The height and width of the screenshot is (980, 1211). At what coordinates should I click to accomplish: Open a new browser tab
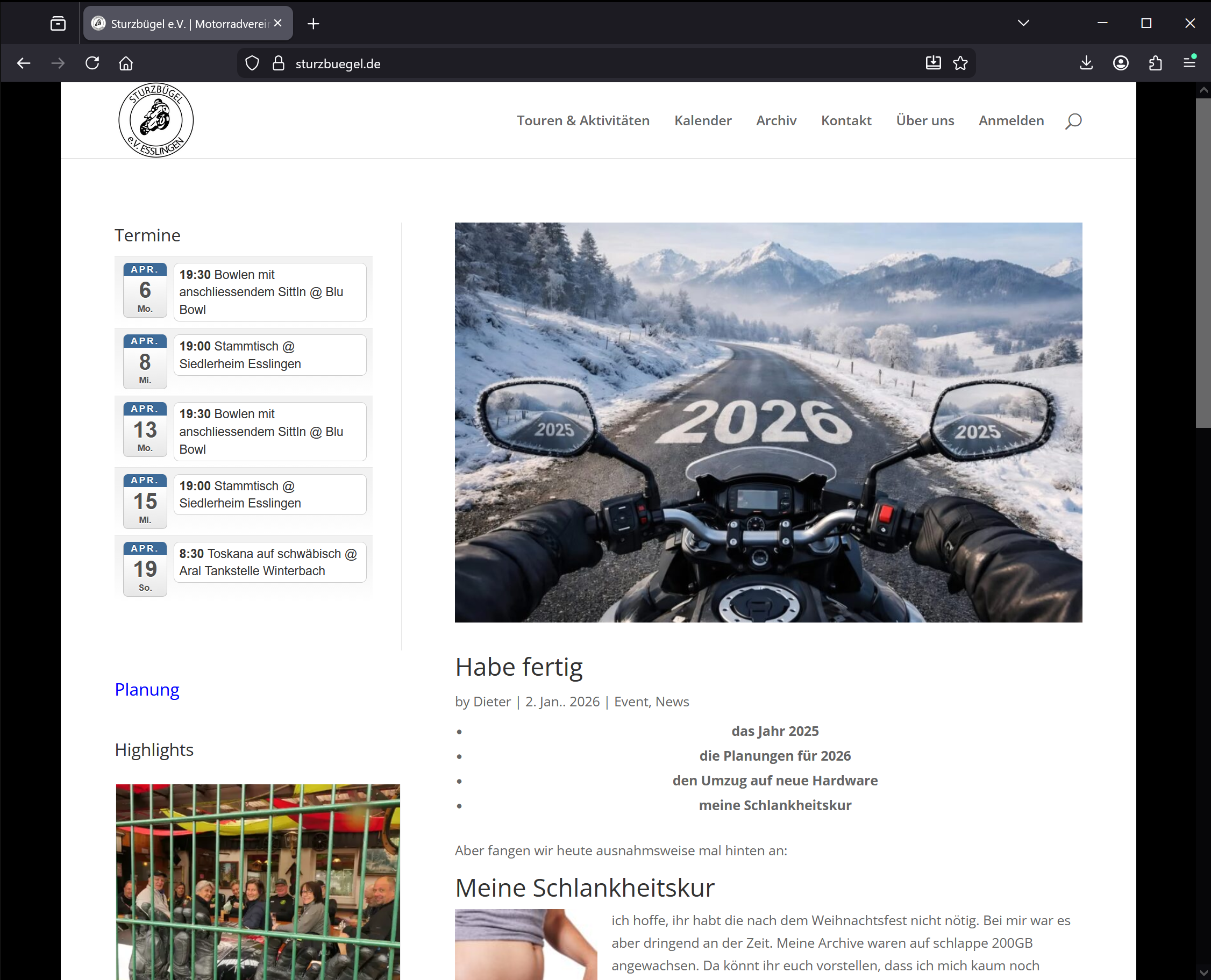(x=314, y=24)
